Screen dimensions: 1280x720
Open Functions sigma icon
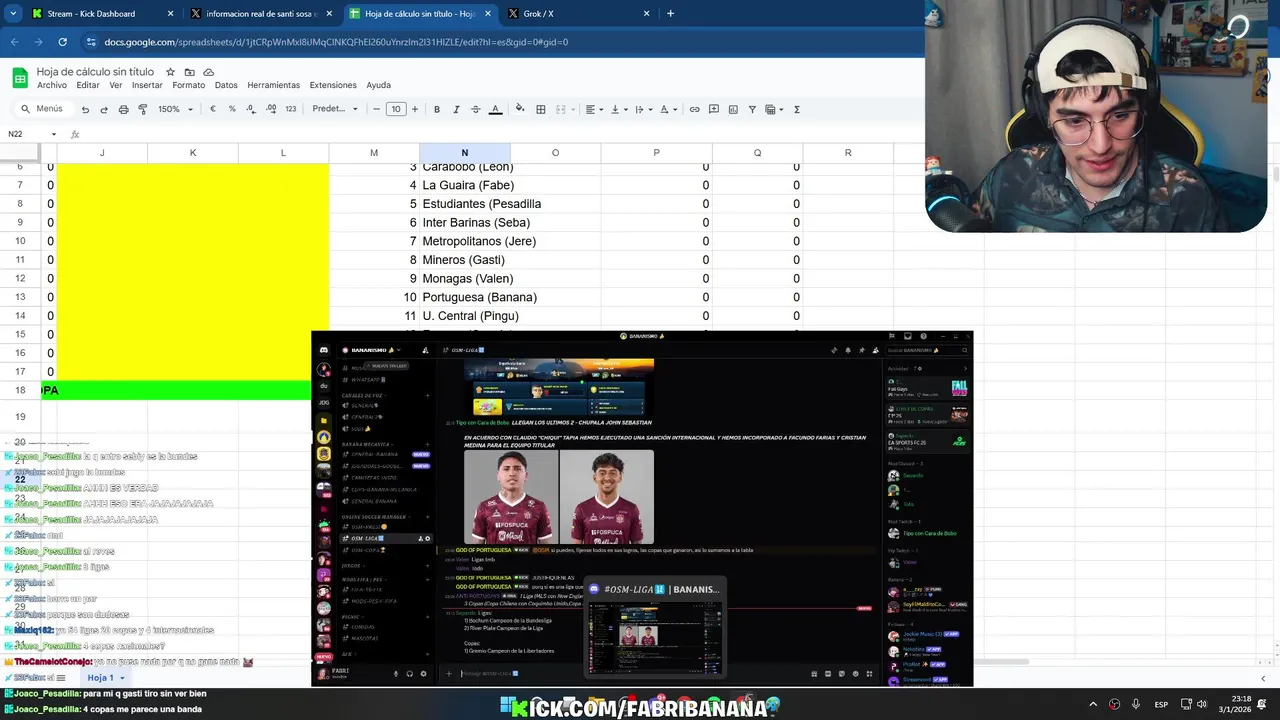click(797, 109)
